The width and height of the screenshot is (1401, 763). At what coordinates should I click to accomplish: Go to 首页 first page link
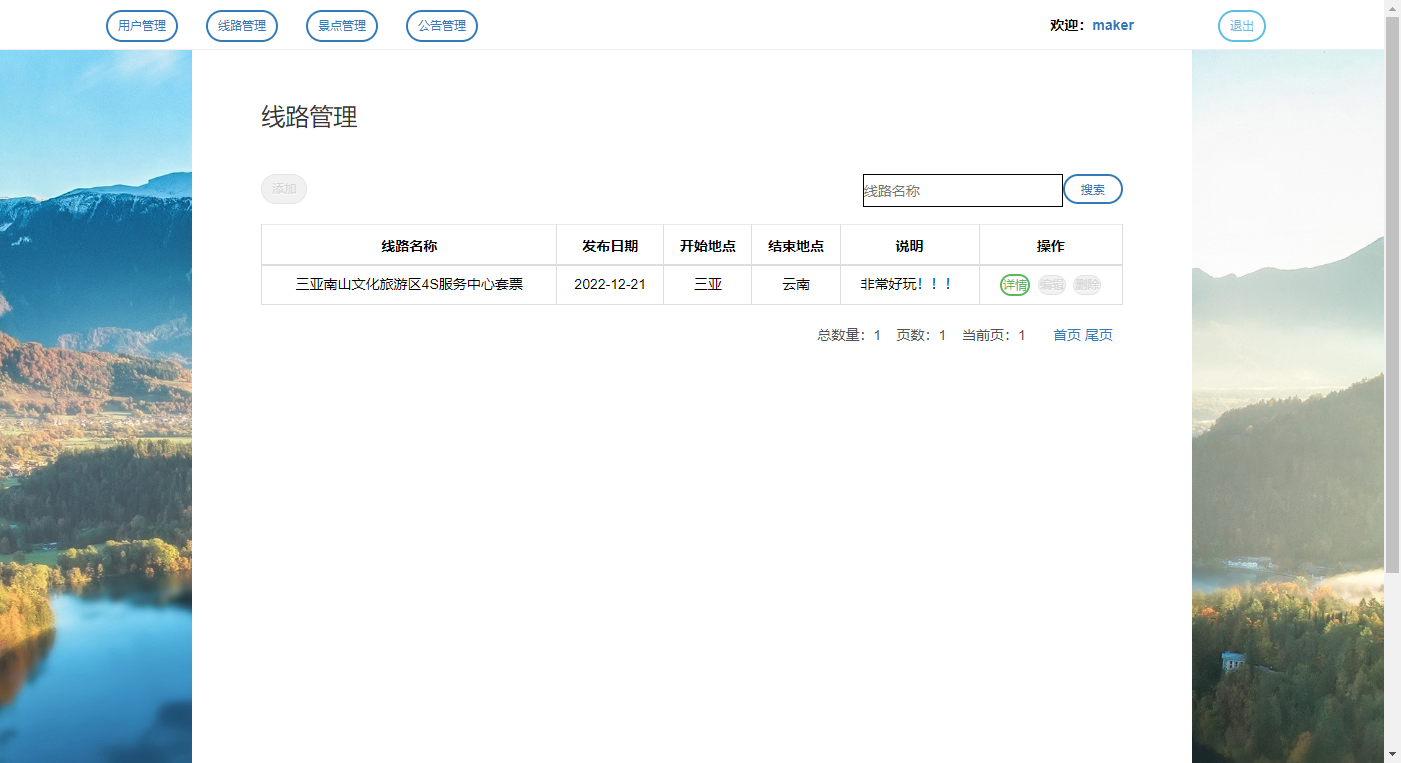coord(1067,335)
